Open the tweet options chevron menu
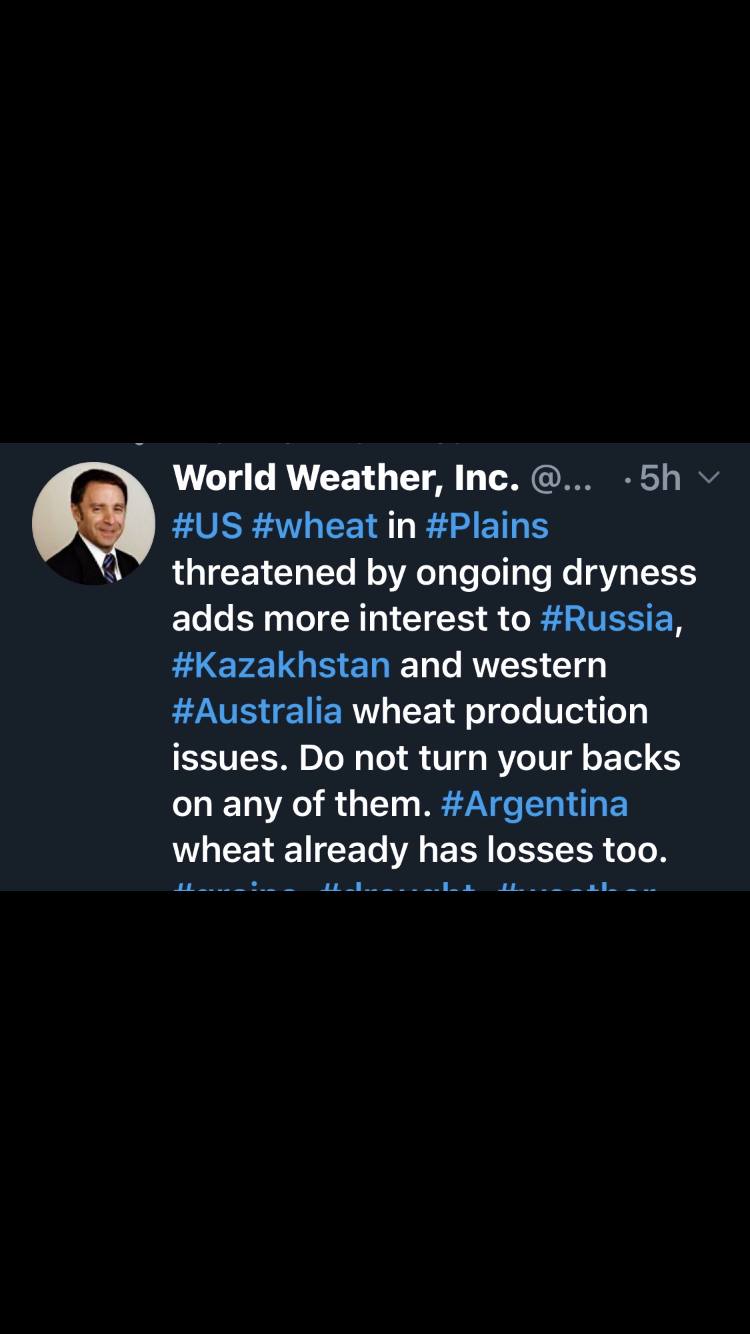Viewport: 750px width, 1334px height. click(708, 478)
